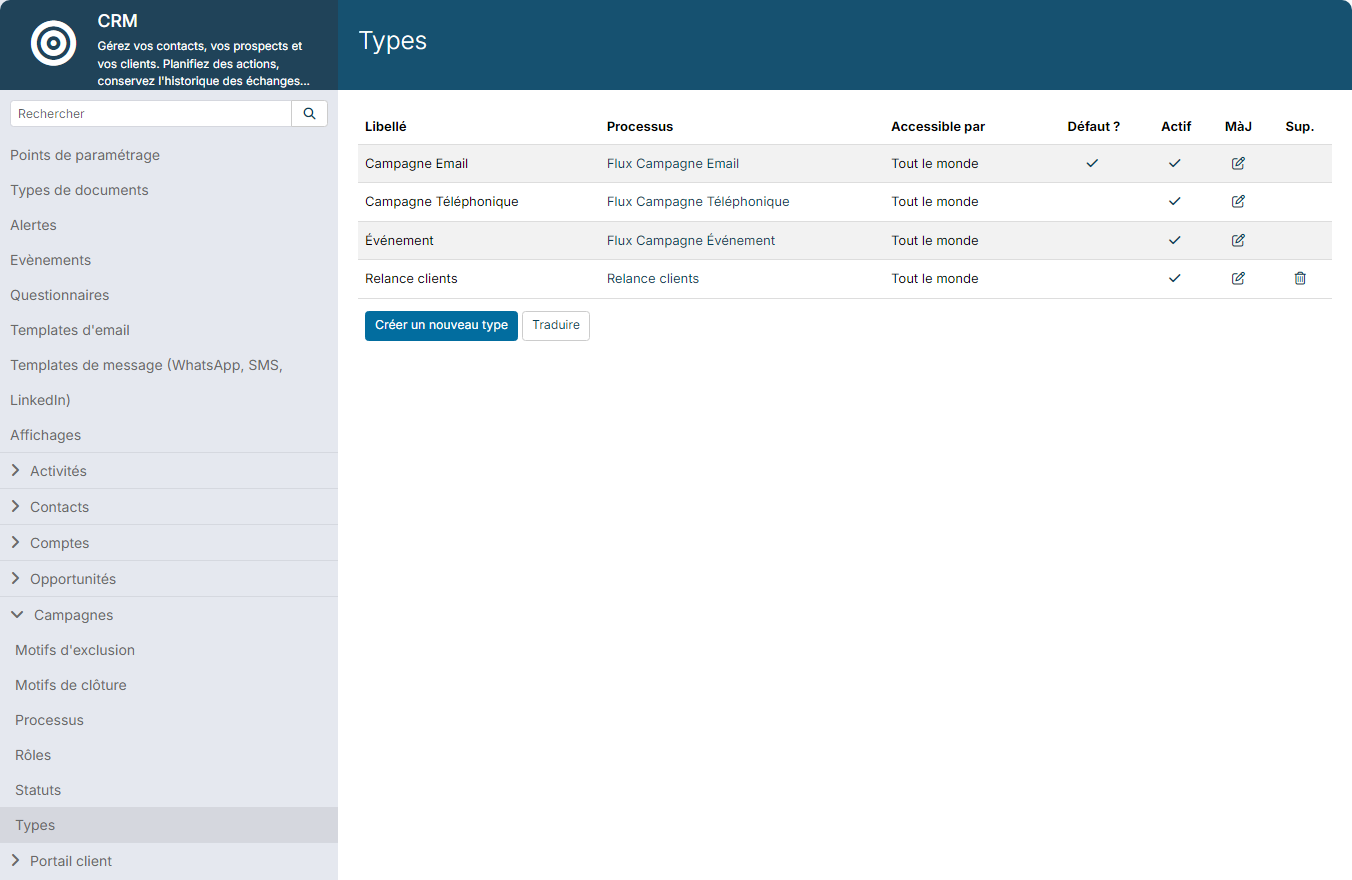Focus the Rechercher search field
1352x880 pixels.
[x=151, y=114]
